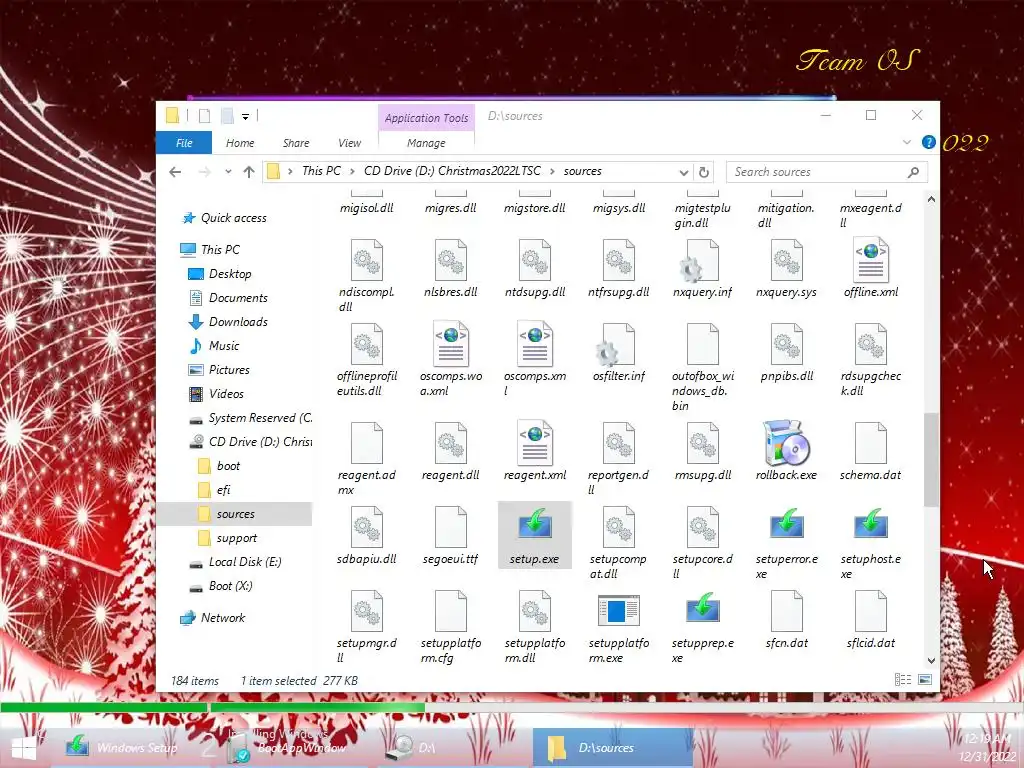Screen dimensions: 1024x768
Task: Select pnpibs.dll file icon
Action: coord(786,344)
